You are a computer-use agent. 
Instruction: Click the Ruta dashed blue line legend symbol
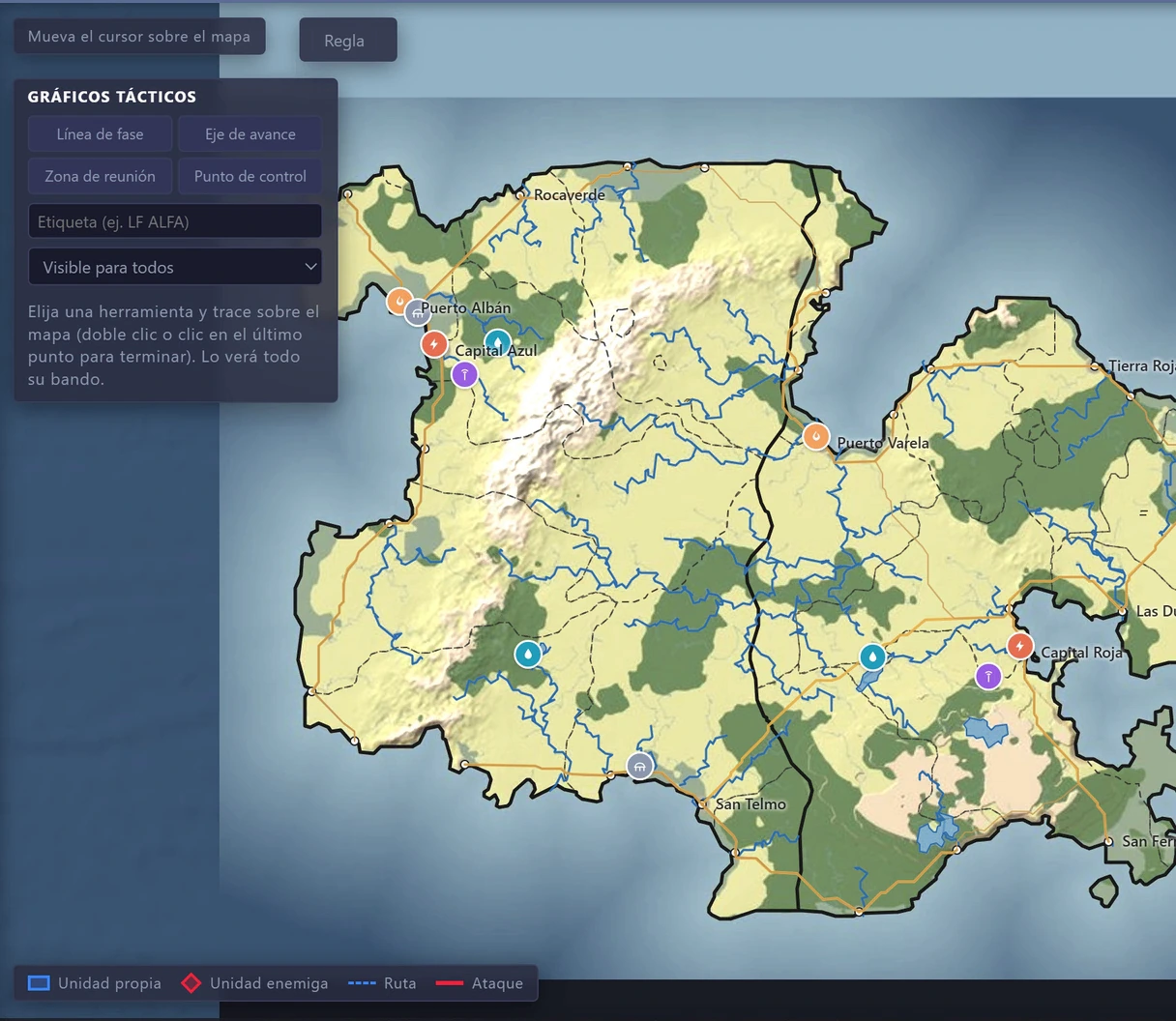pyautogui.click(x=362, y=983)
